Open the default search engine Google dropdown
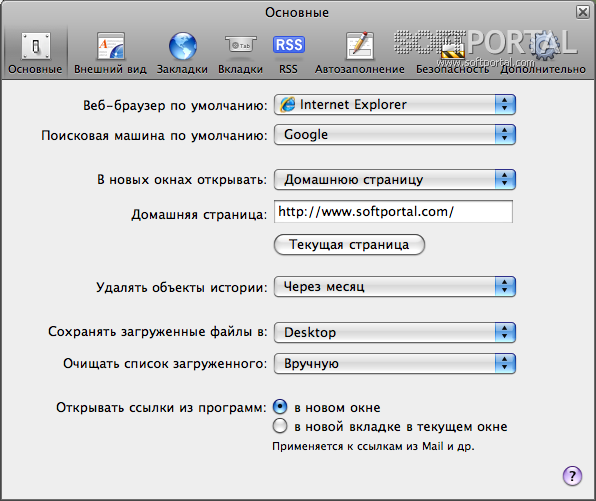 (395, 135)
